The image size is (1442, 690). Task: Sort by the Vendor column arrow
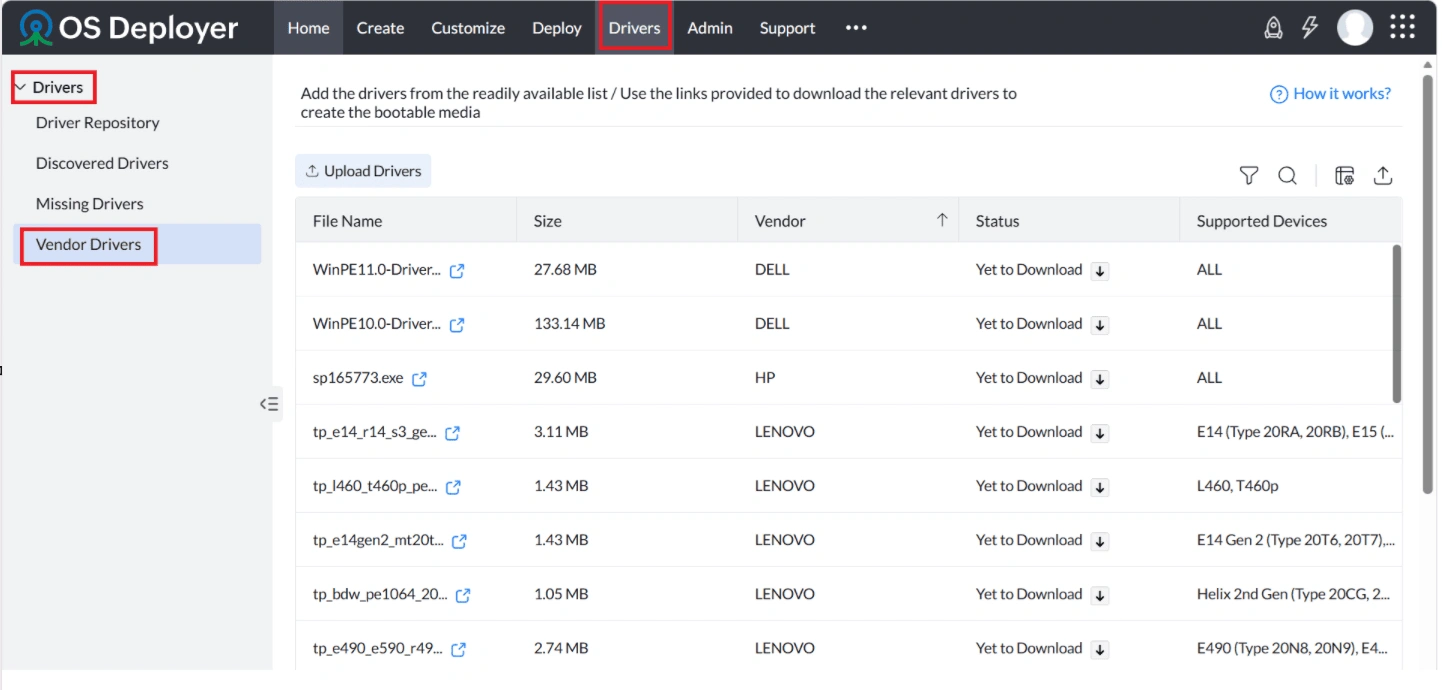pos(941,221)
